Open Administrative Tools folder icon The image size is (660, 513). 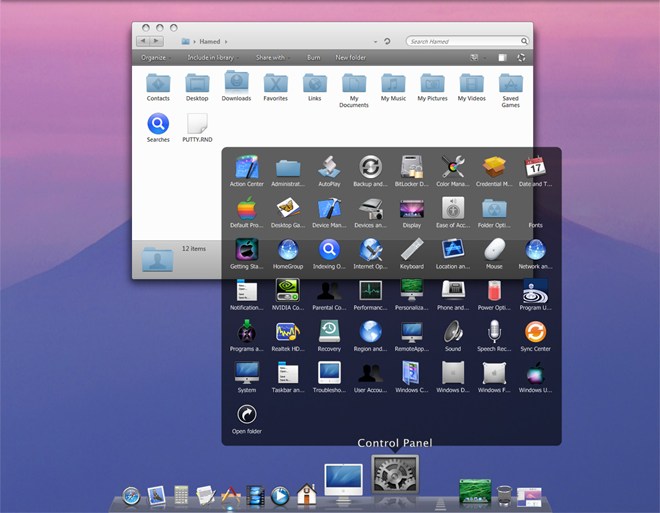click(288, 167)
